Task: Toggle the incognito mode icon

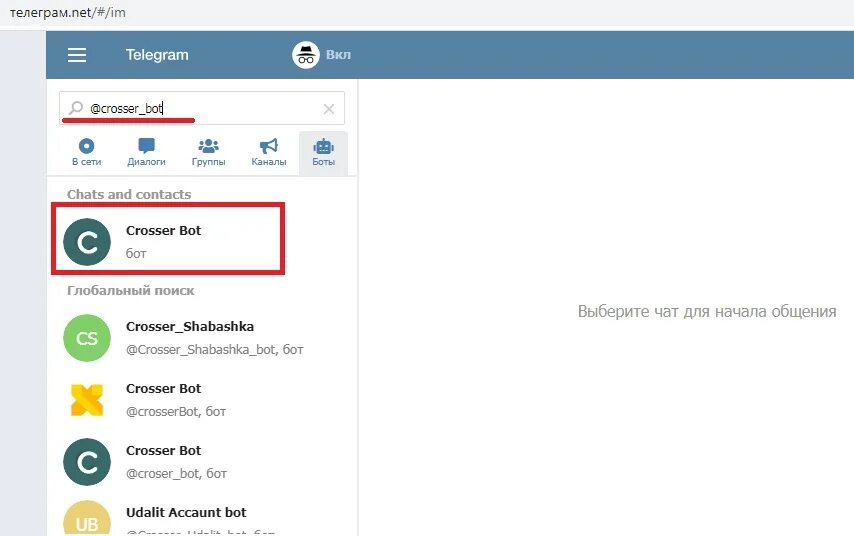Action: click(x=306, y=55)
